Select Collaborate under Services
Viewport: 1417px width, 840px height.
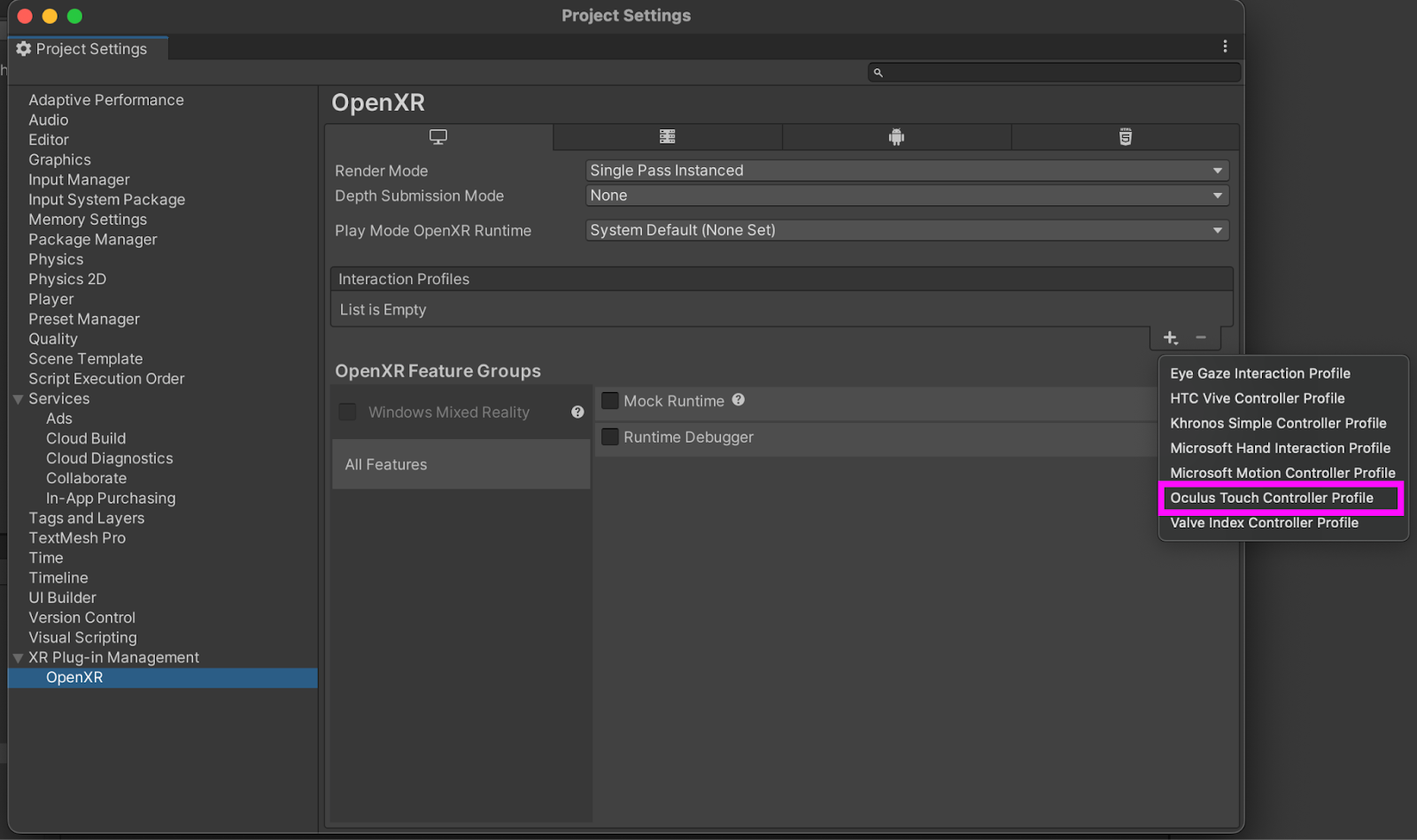(87, 478)
